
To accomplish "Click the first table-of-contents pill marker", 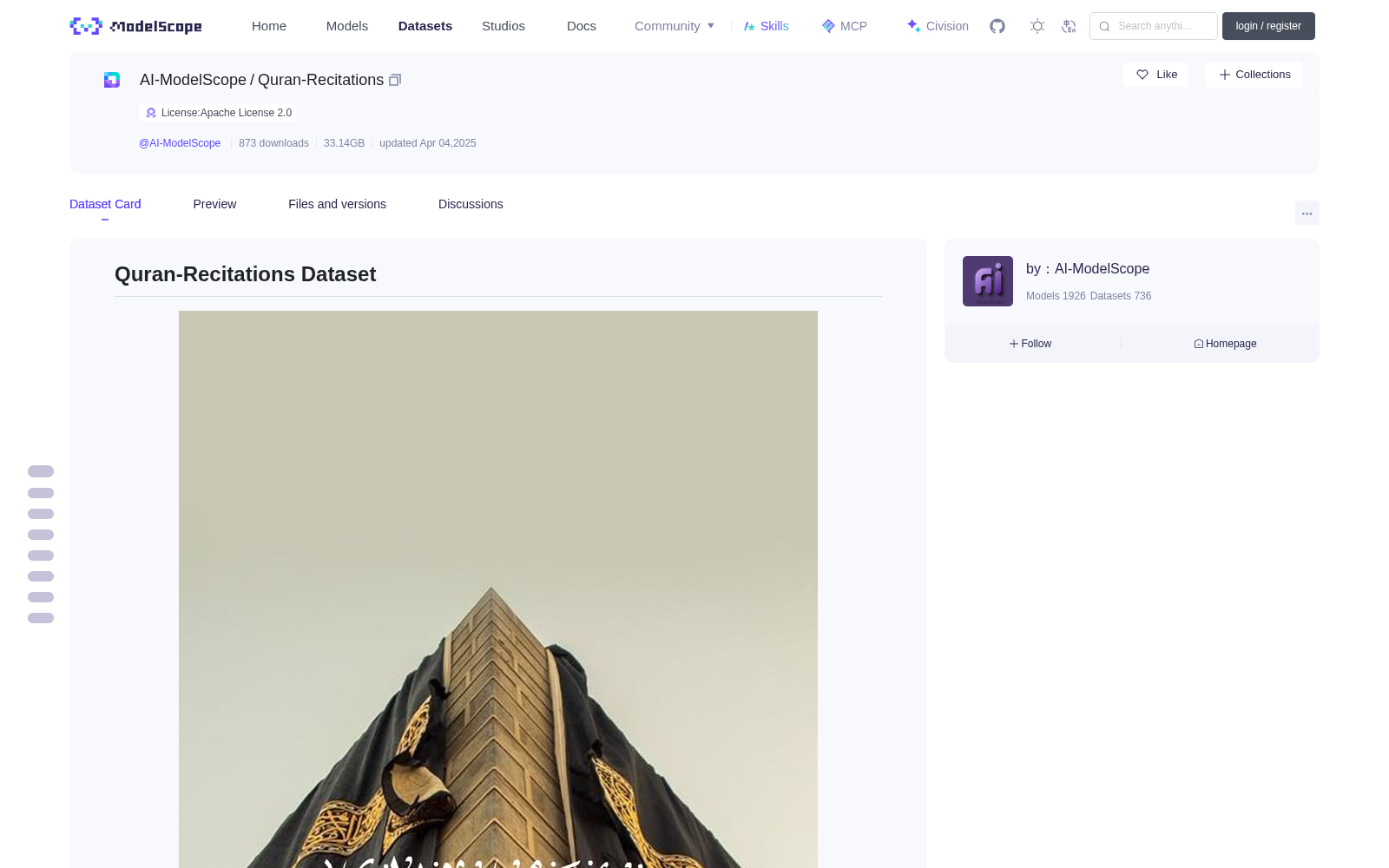I will point(41,471).
